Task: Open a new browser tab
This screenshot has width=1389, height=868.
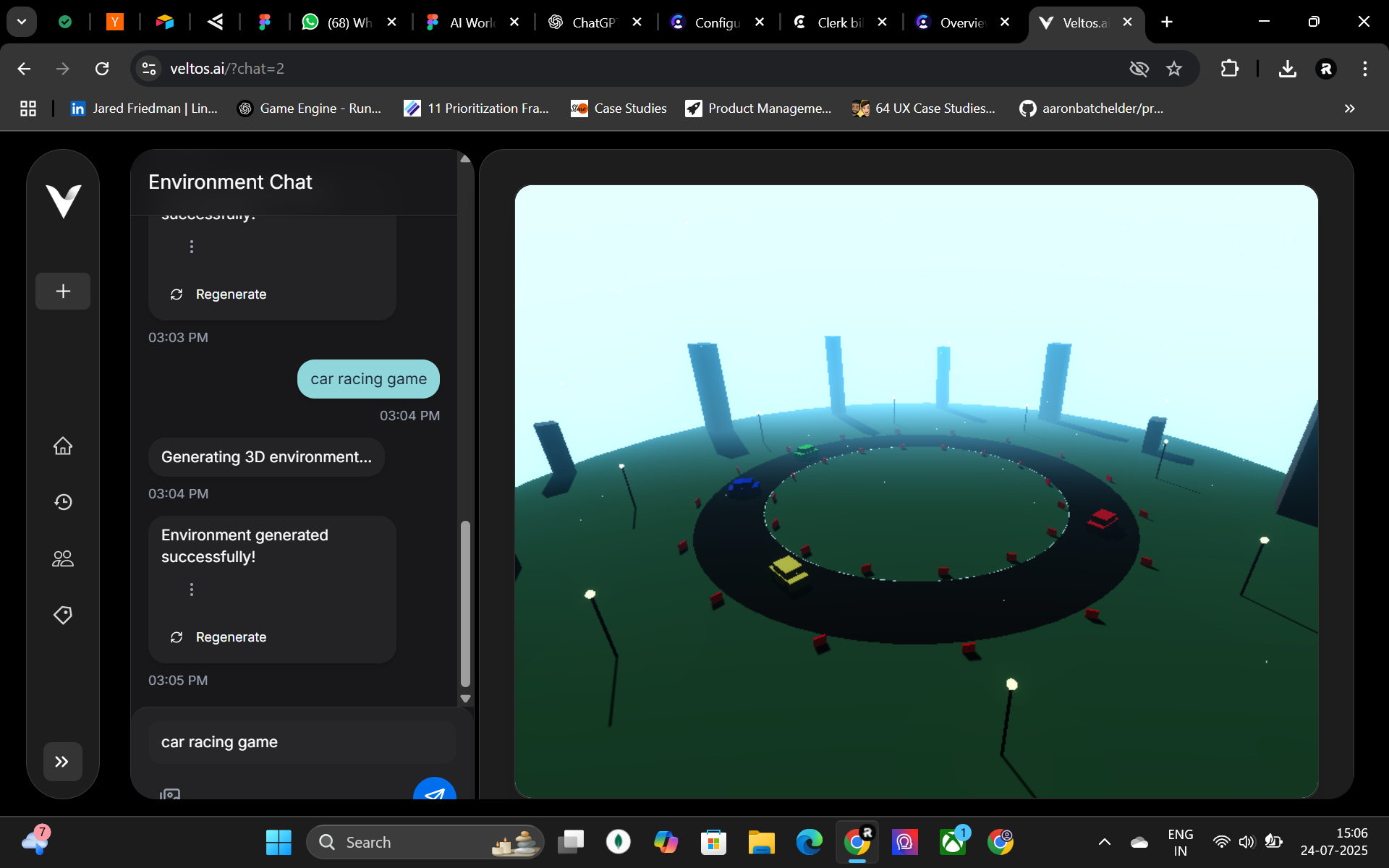Action: coord(1167,22)
